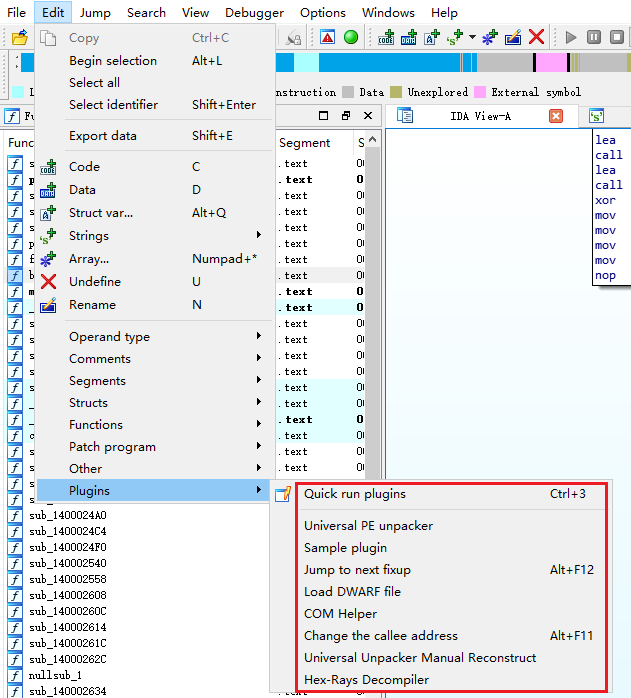Viewport: 631px width, 698px height.
Task: Pause the debugger process
Action: point(594,37)
